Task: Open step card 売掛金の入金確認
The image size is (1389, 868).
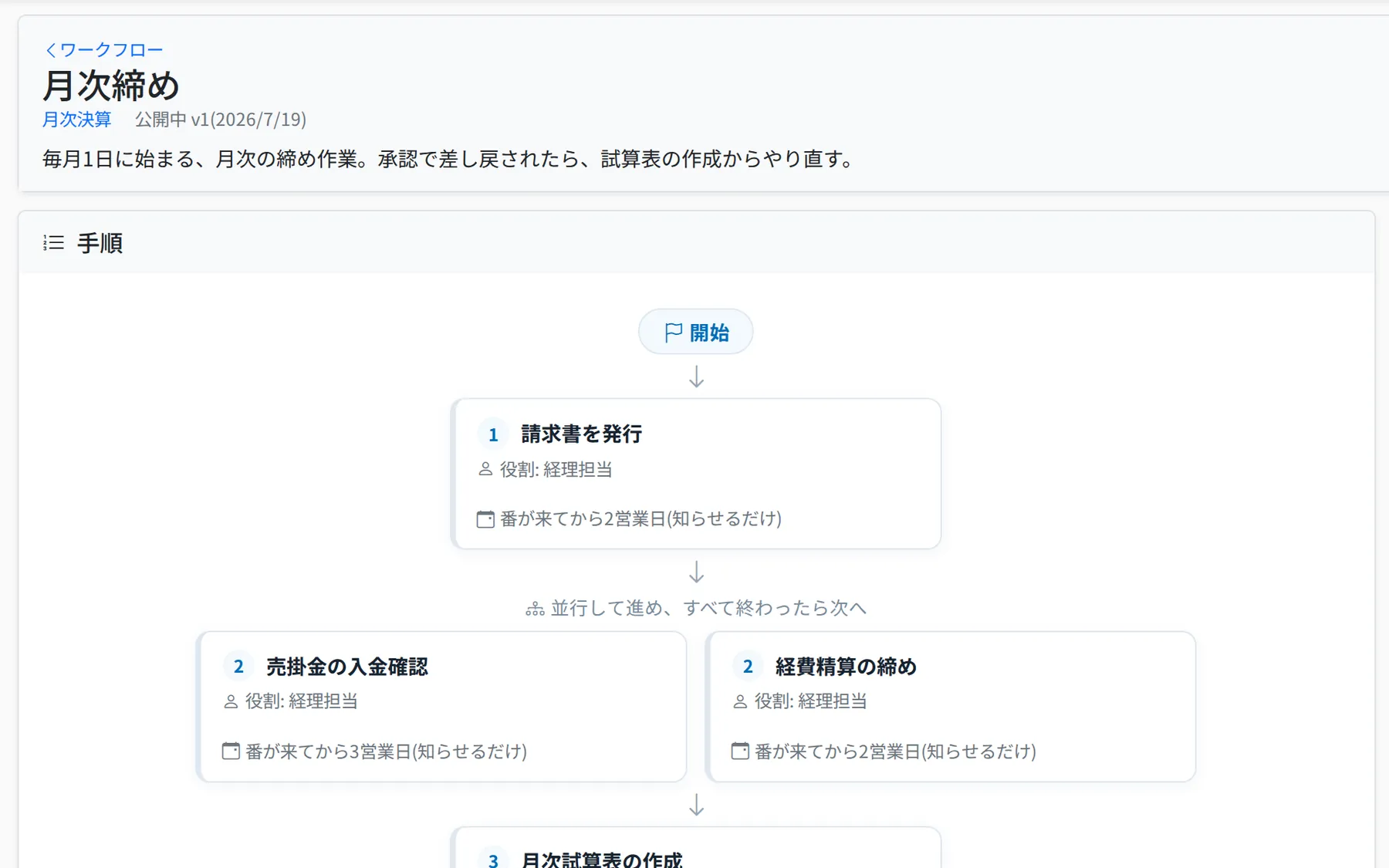Action: 441,707
